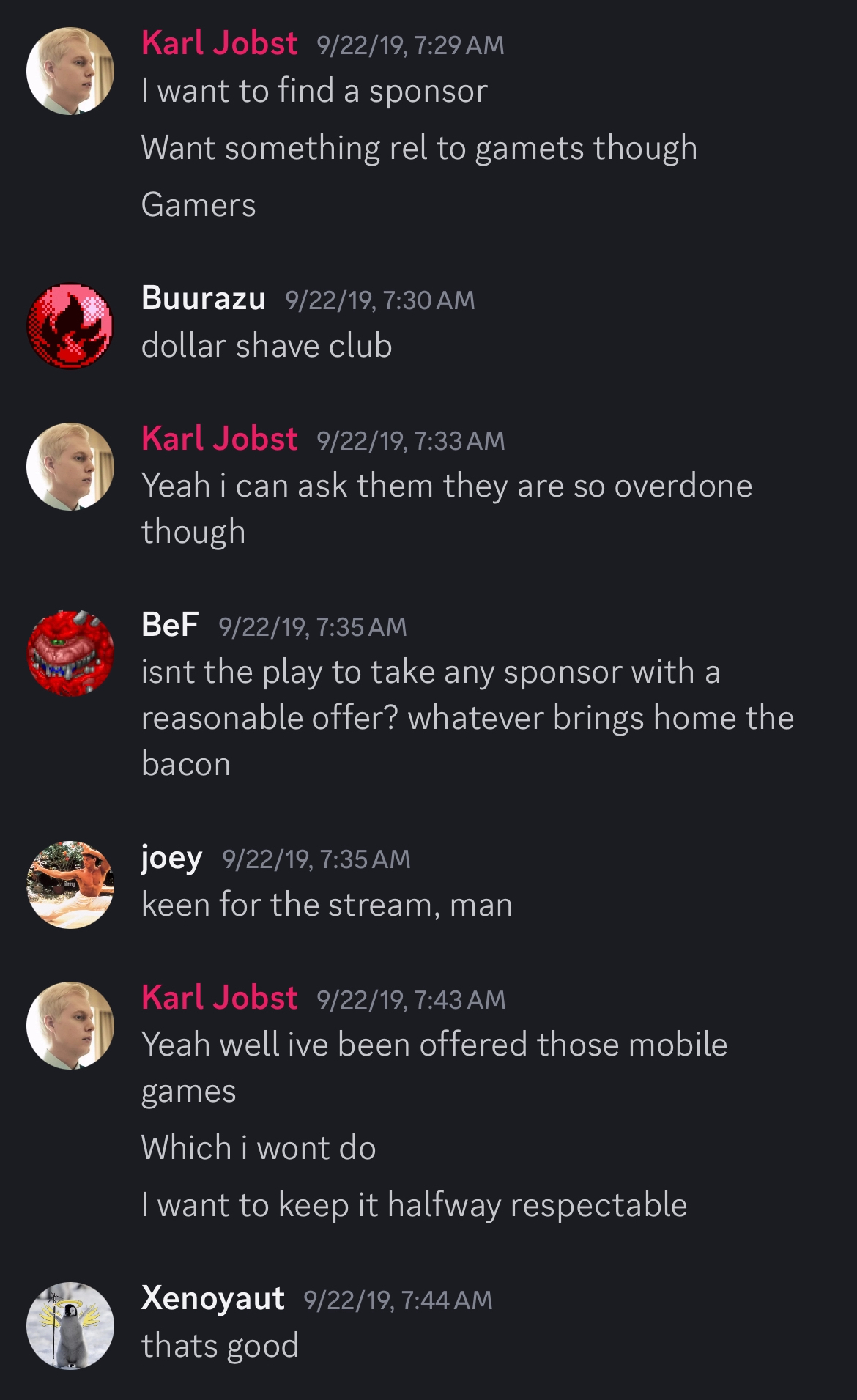Screen dimensions: 857x1400
Task: Click the Karl Jobst name at 7:43 AM
Action: point(220,998)
